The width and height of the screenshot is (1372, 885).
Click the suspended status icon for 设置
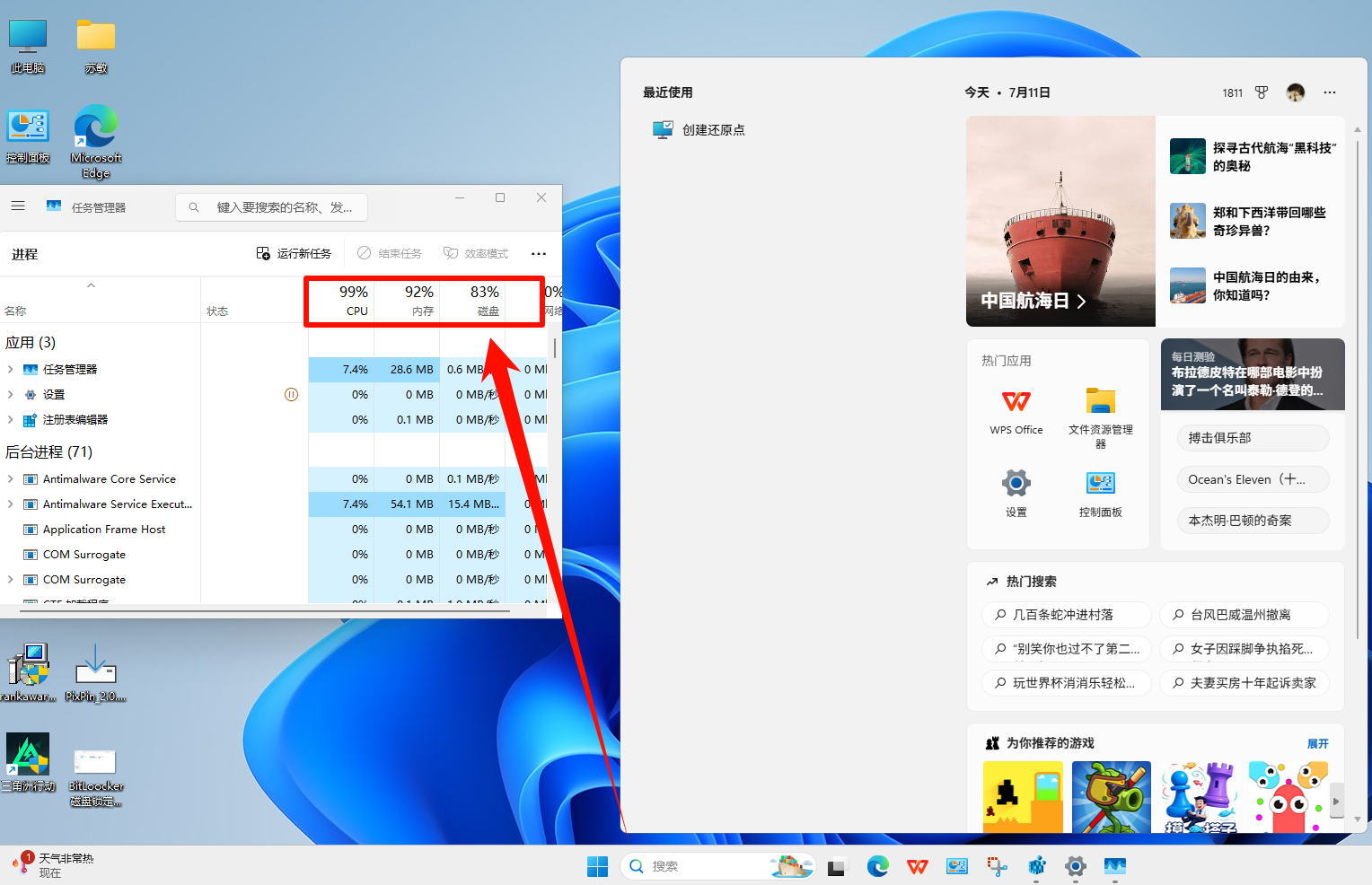click(x=291, y=395)
